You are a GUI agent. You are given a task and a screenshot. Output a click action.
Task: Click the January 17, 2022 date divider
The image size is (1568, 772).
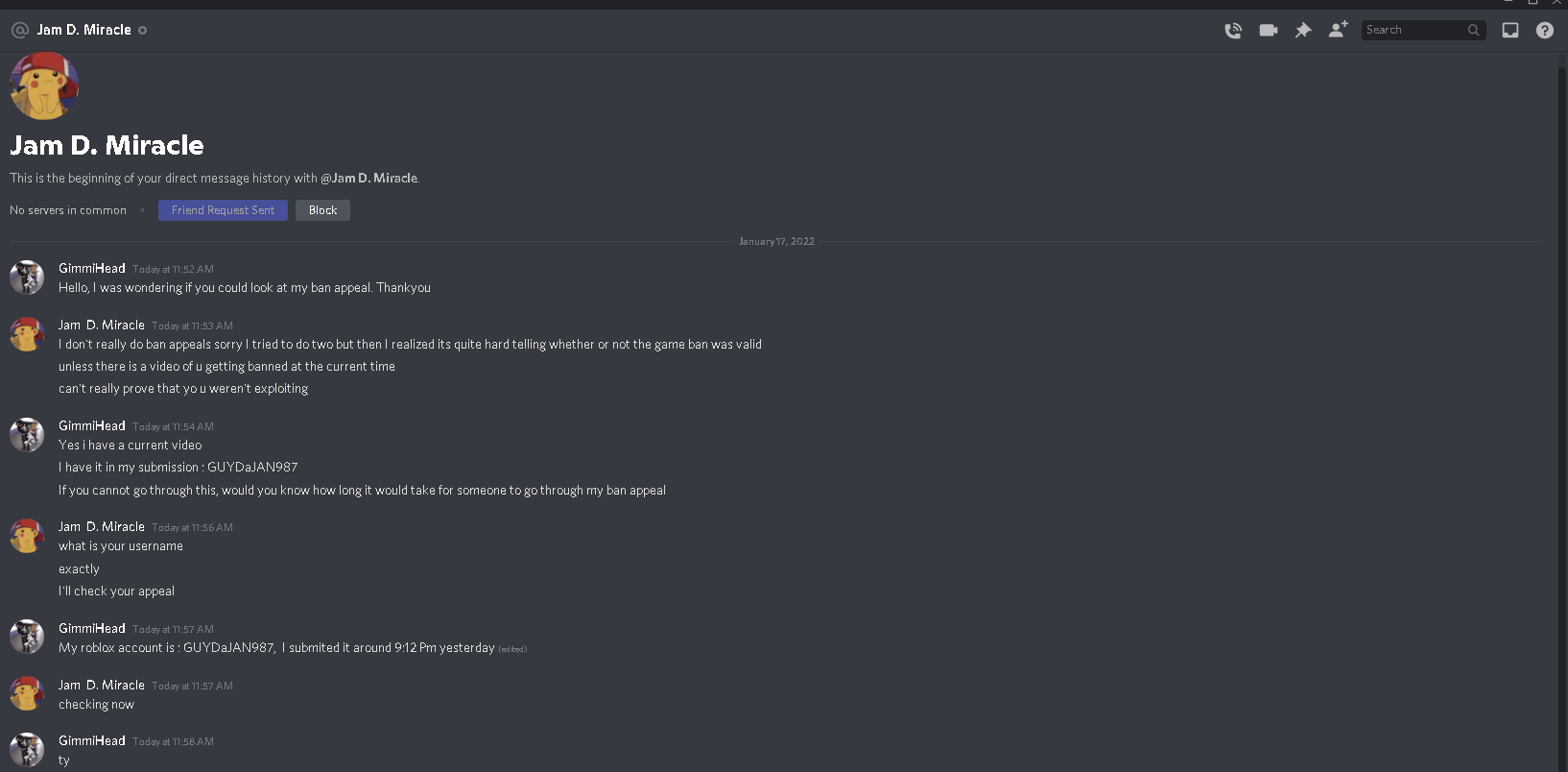pyautogui.click(x=775, y=241)
